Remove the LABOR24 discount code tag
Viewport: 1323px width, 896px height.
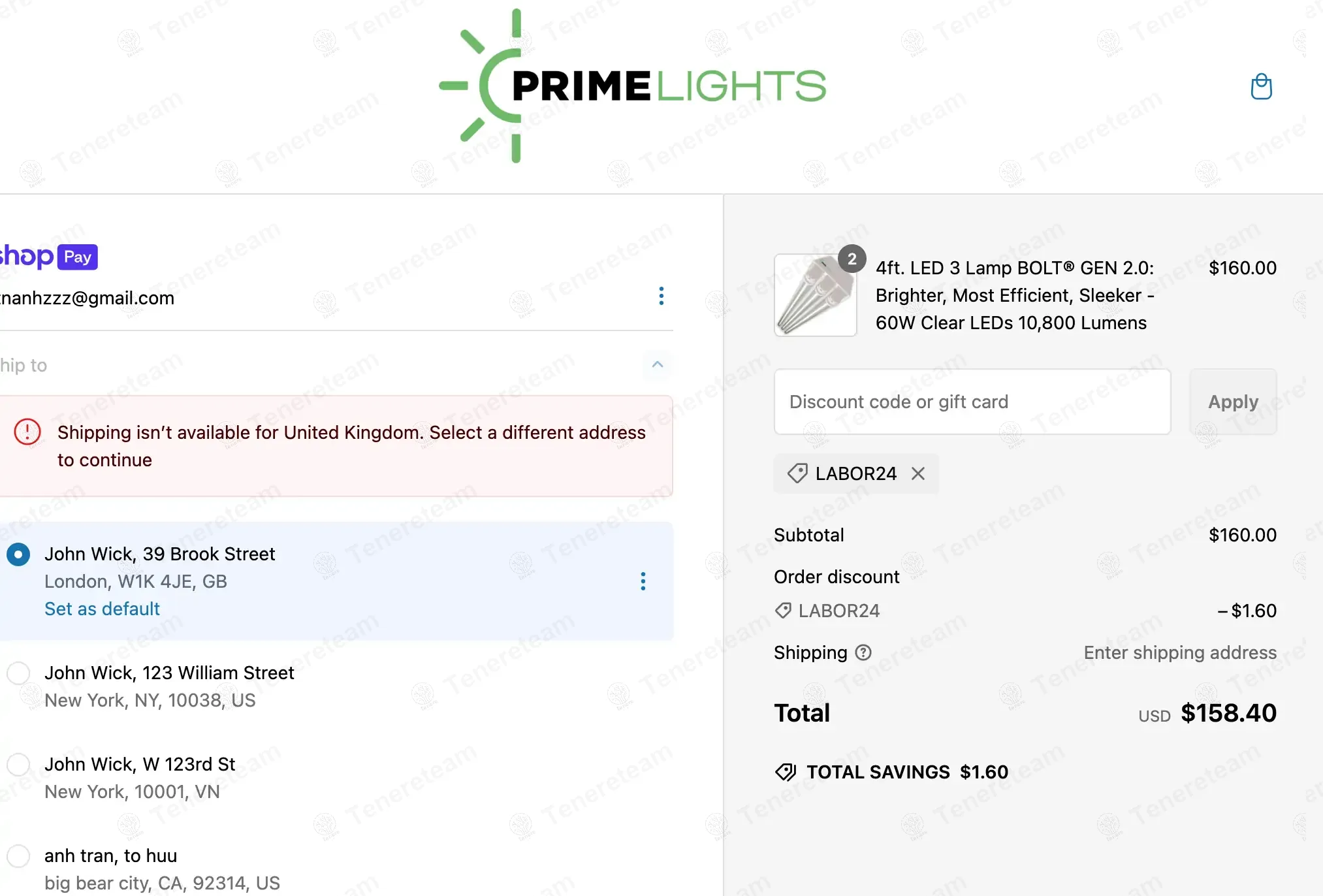(918, 473)
